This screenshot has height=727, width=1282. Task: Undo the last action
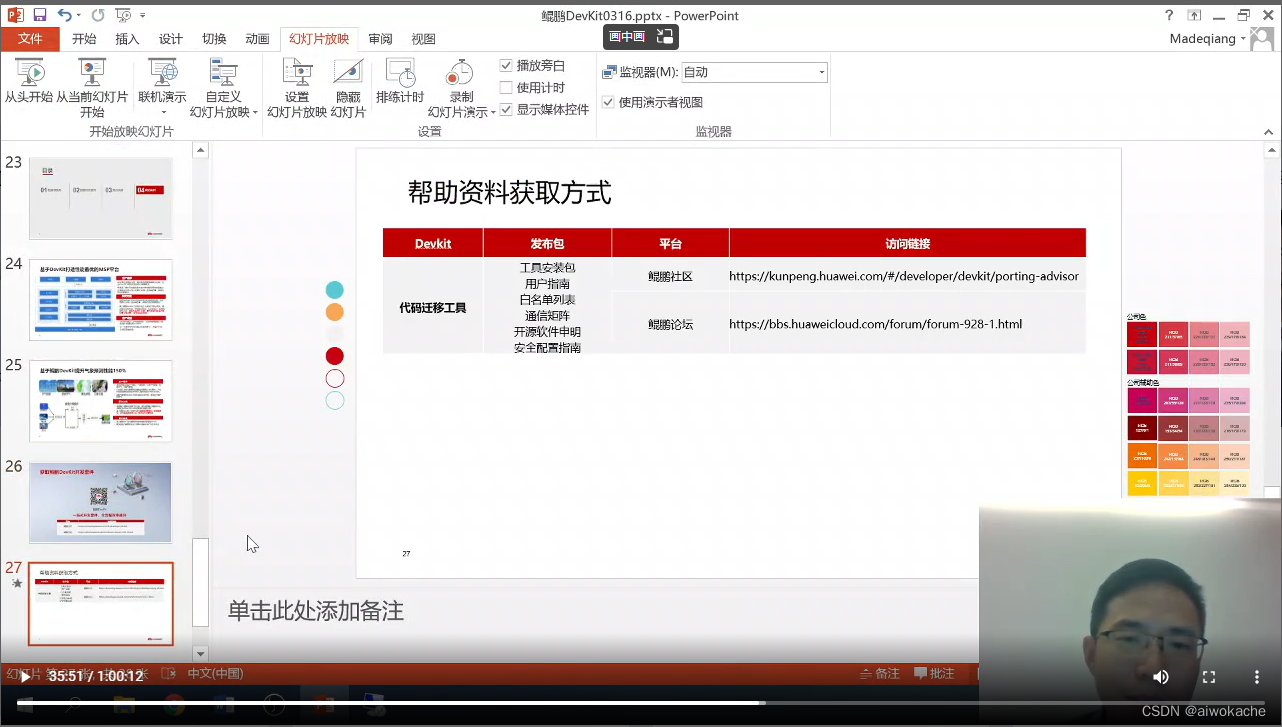[x=64, y=15]
